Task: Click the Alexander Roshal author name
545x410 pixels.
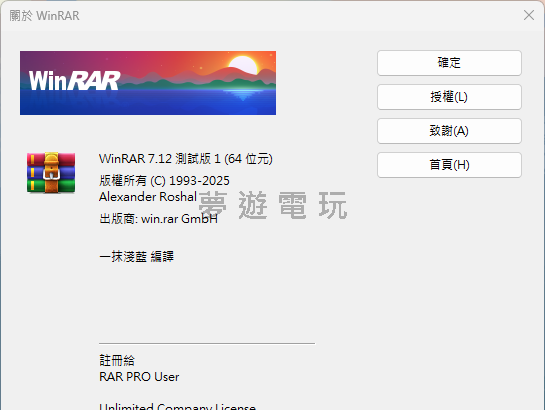Action: point(148,197)
